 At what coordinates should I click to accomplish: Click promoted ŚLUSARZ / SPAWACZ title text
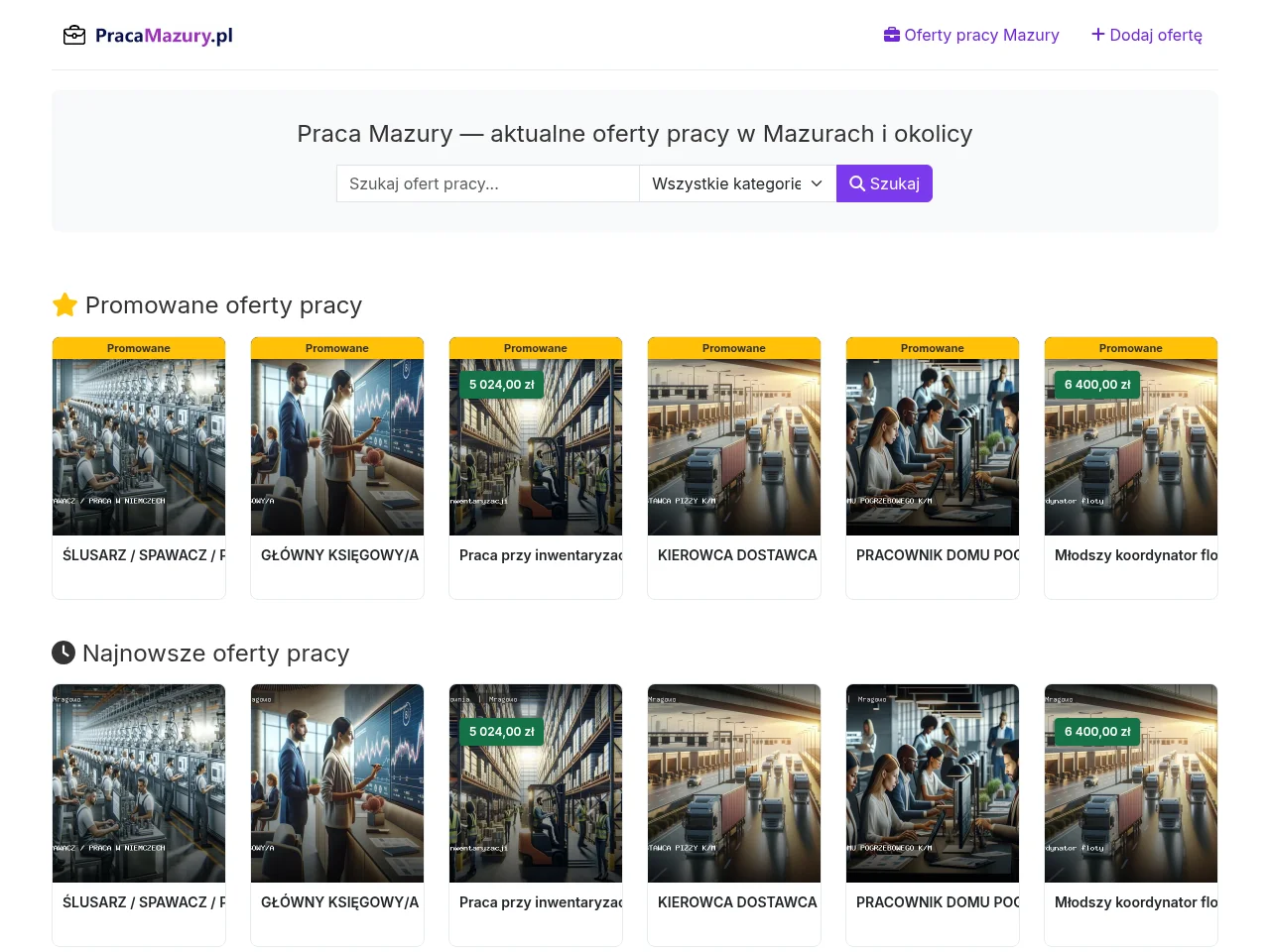point(144,555)
